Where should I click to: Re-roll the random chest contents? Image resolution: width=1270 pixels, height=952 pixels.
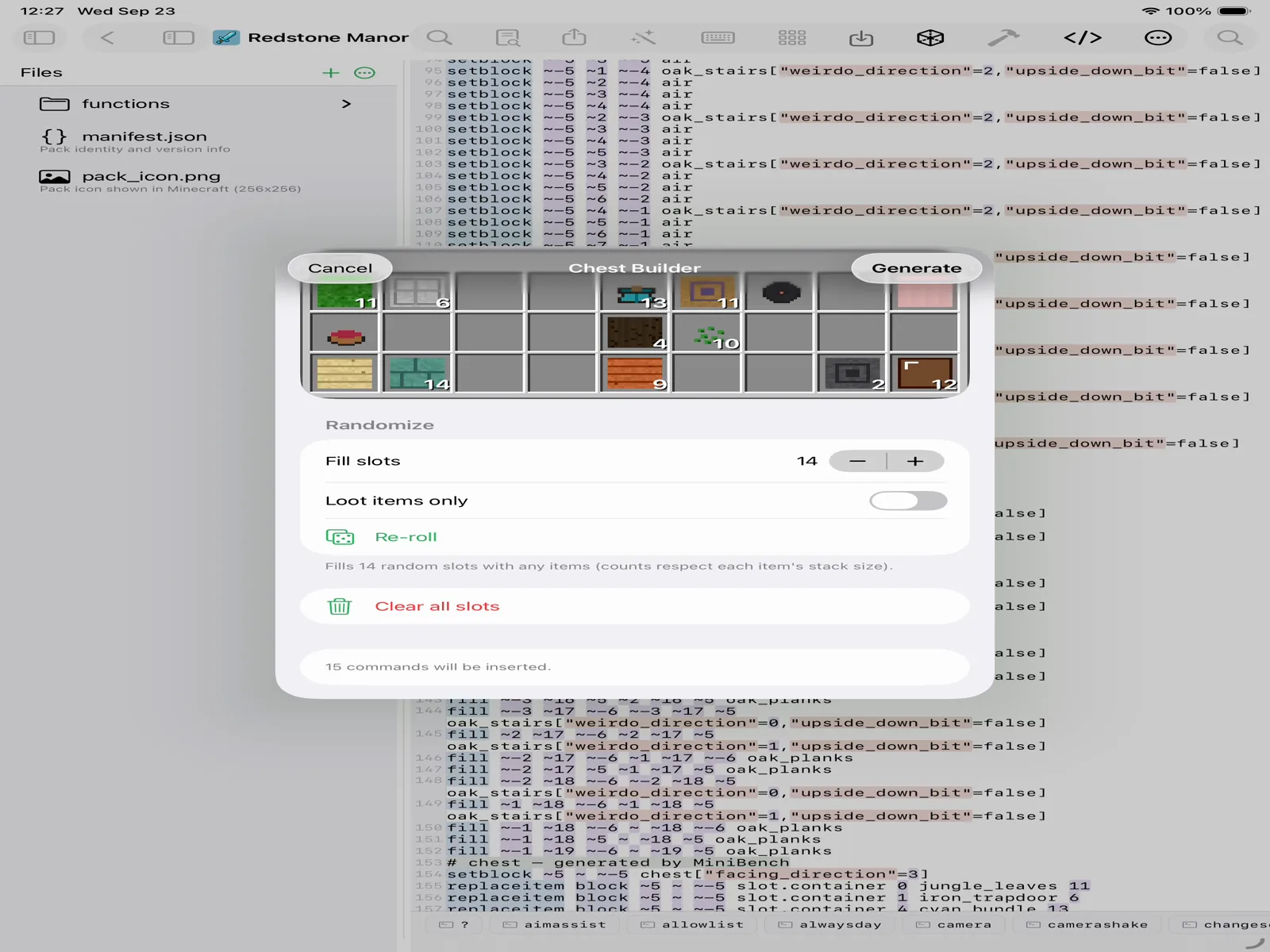tap(635, 537)
